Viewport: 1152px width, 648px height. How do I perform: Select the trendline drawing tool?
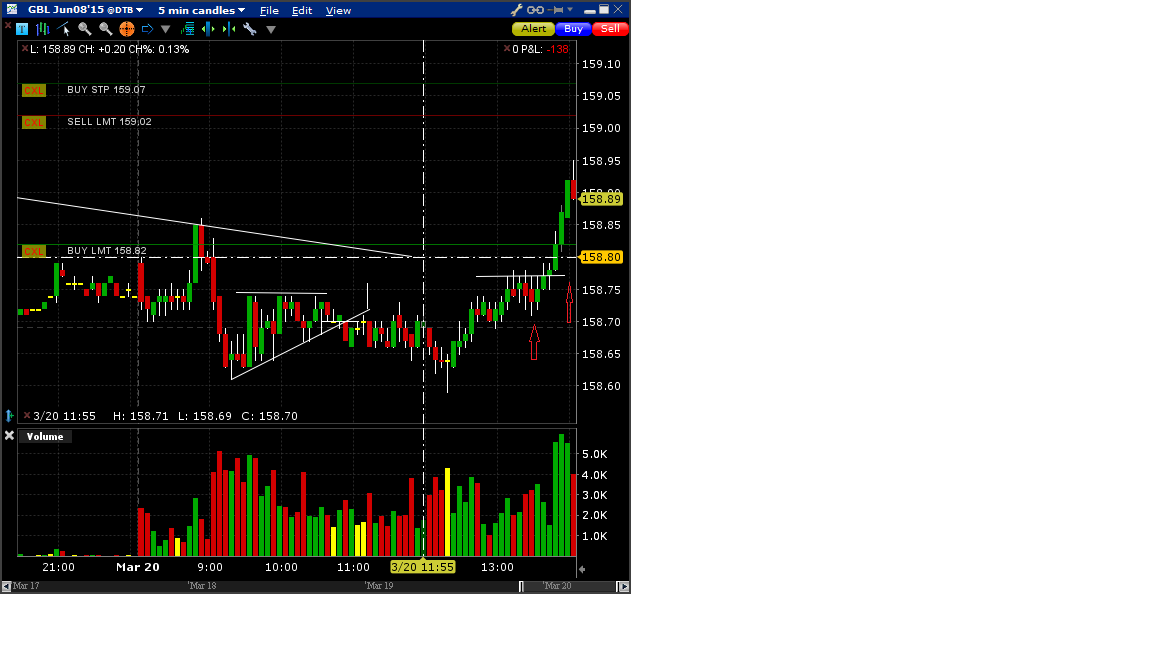pos(63,29)
